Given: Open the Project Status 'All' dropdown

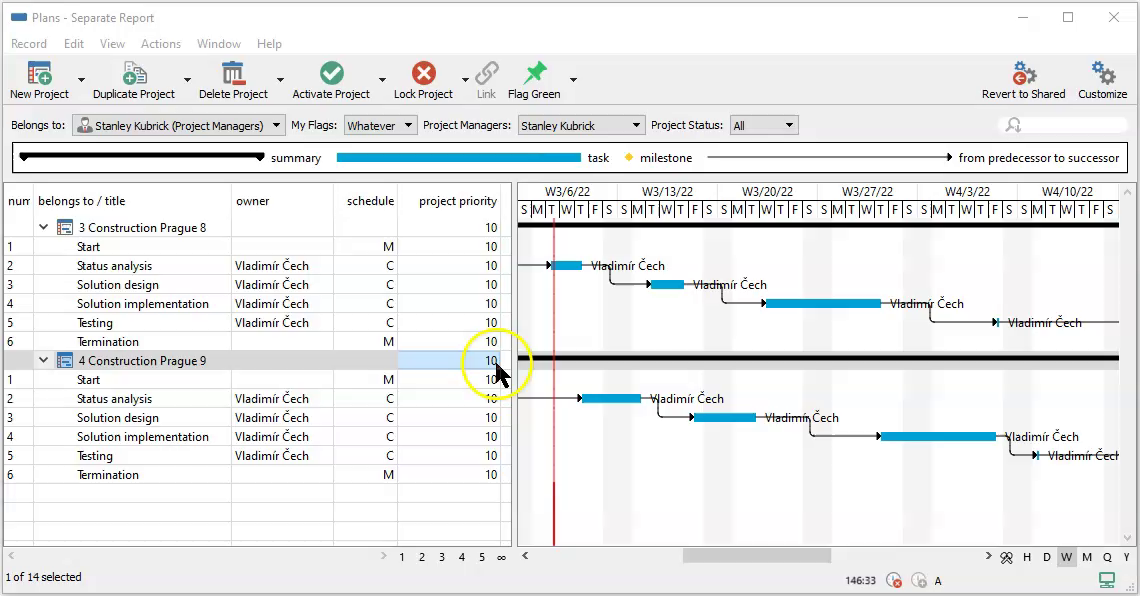Looking at the screenshot, I should pyautogui.click(x=763, y=126).
